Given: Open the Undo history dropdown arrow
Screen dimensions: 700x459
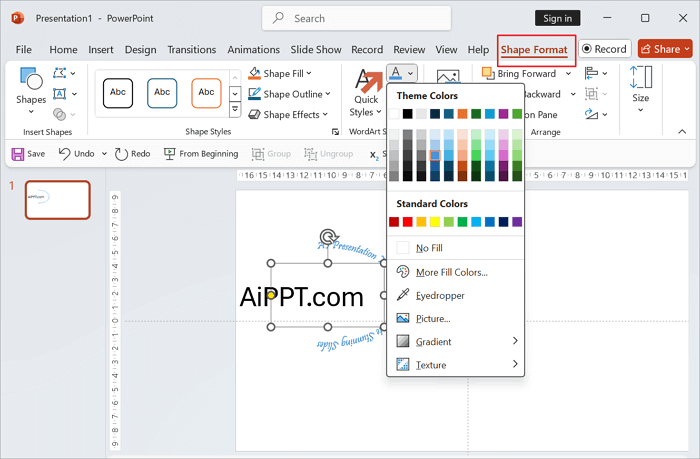Looking at the screenshot, I should [x=104, y=154].
